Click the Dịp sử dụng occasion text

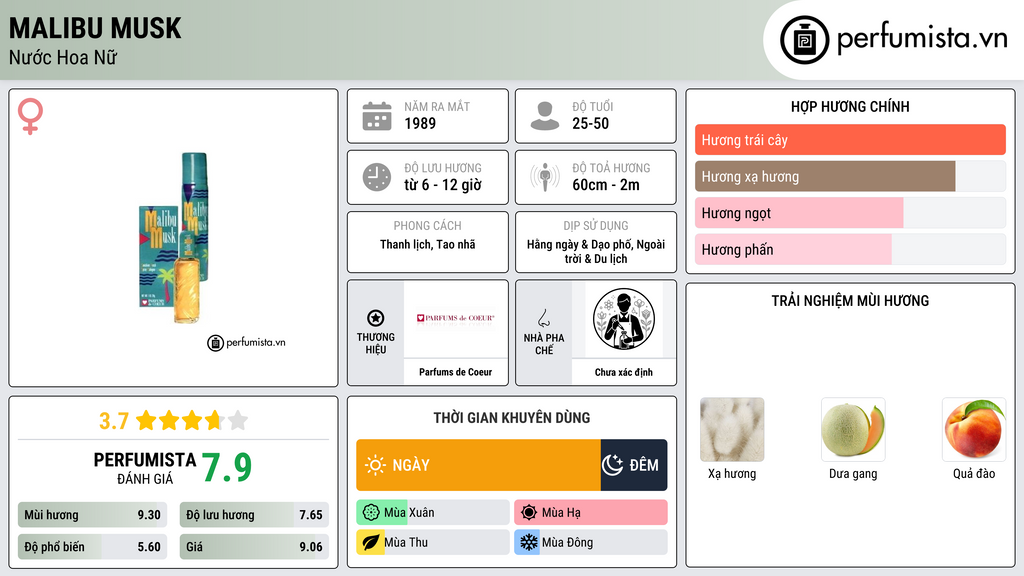[x=596, y=251]
